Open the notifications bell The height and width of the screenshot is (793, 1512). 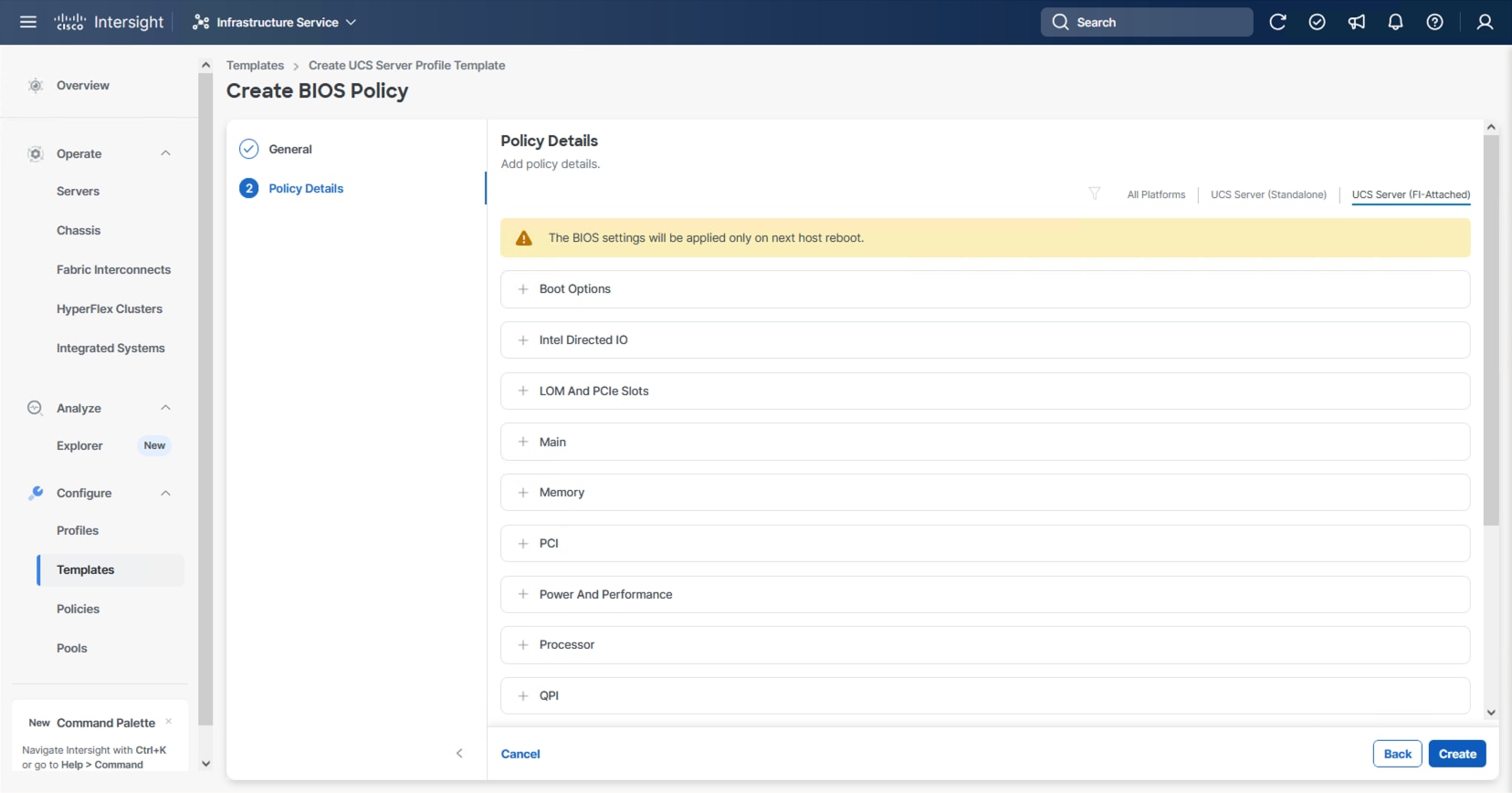(1395, 22)
